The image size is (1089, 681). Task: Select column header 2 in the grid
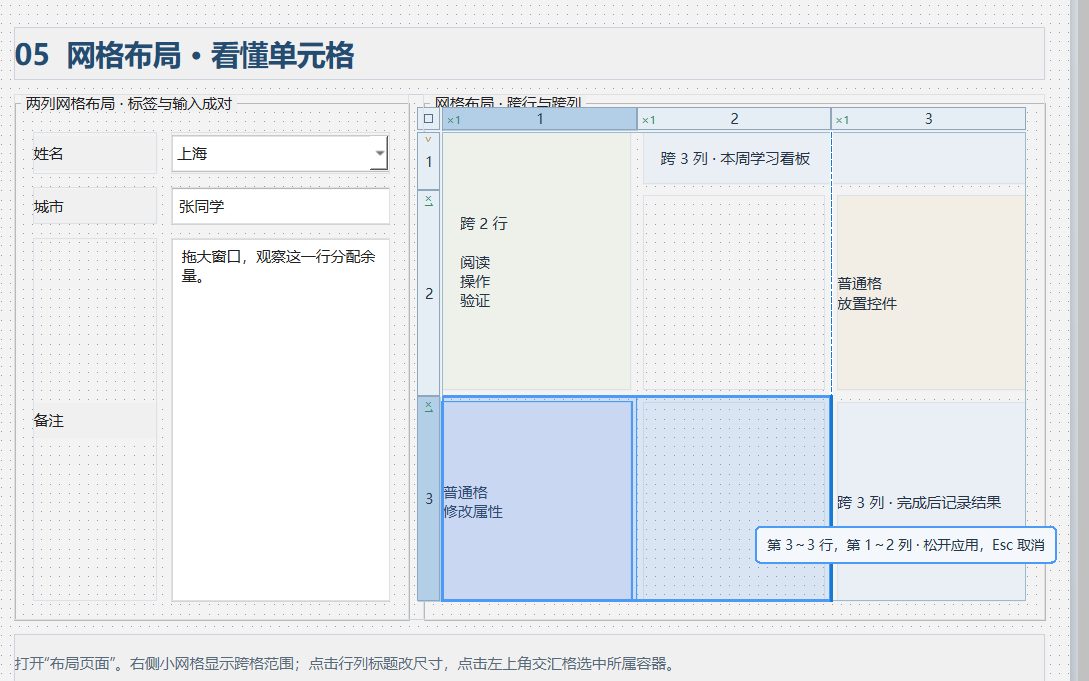(734, 119)
